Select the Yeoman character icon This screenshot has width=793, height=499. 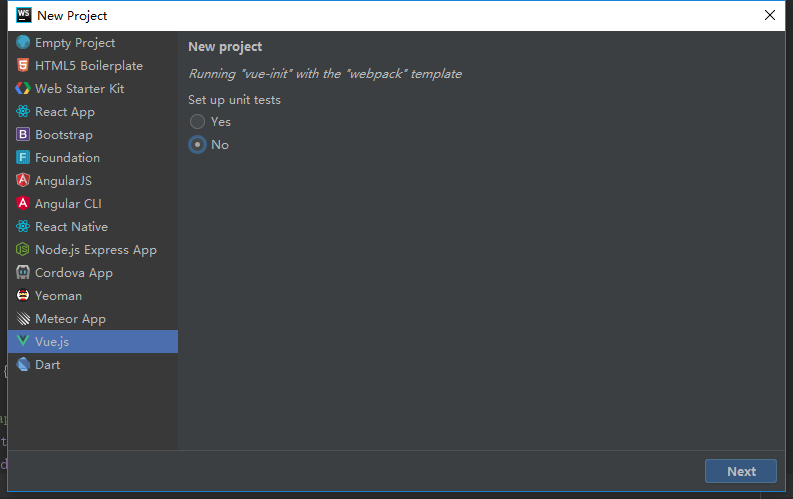click(23, 295)
